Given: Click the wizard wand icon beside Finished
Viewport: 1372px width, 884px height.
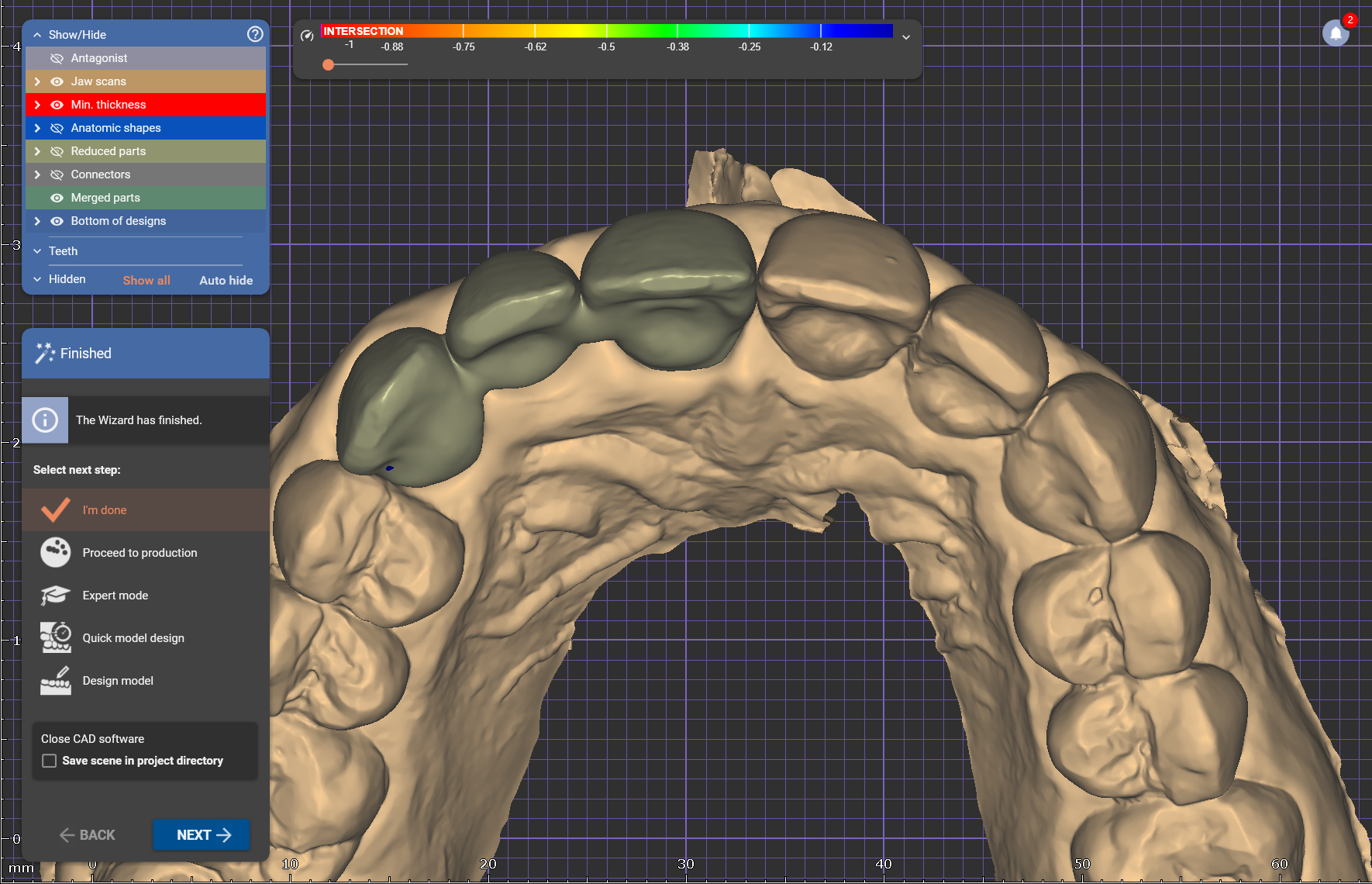Looking at the screenshot, I should tap(44, 353).
